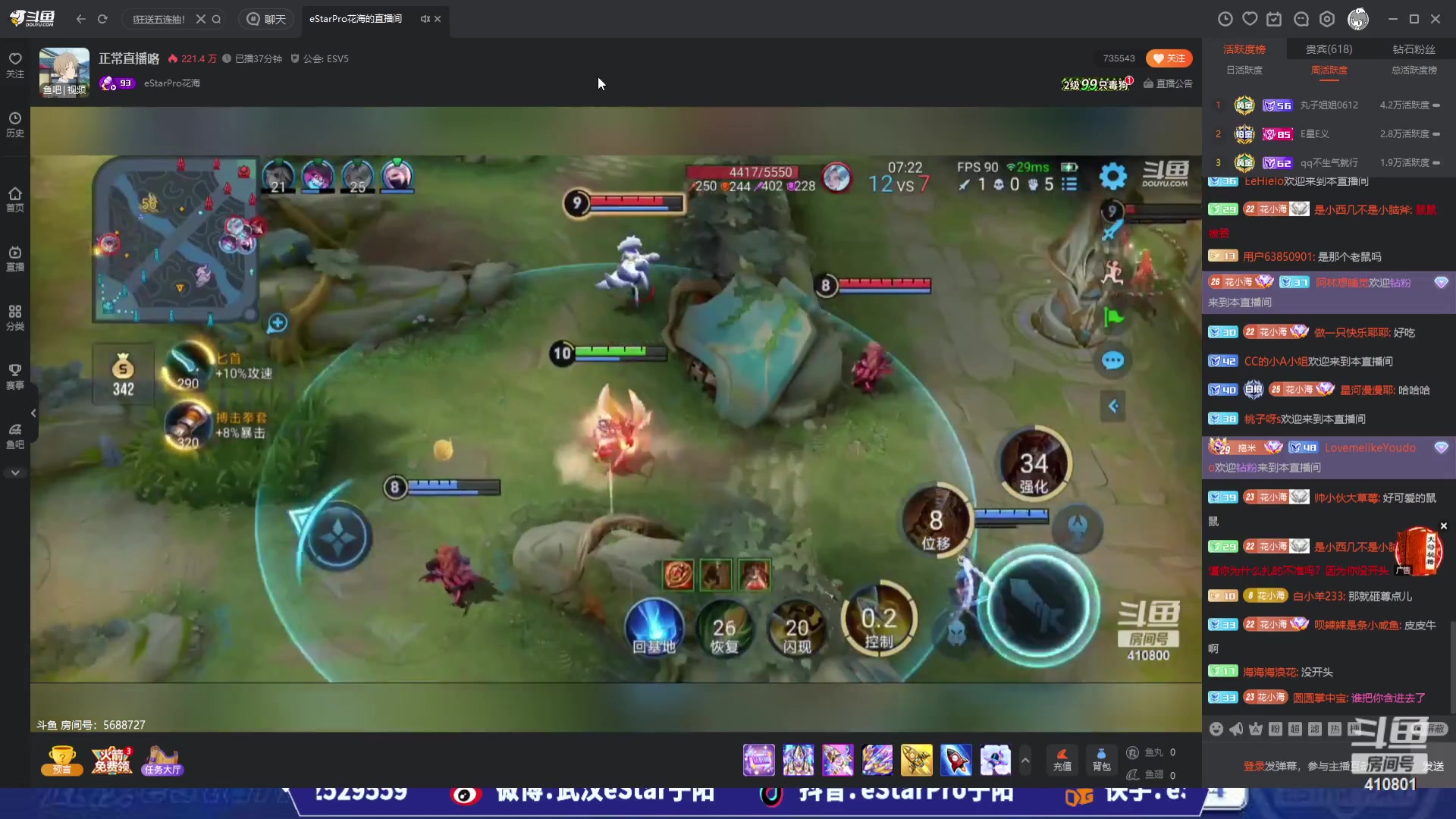
Task: Open the messages chat-bubble icon in the title bar
Action: 1301,19
